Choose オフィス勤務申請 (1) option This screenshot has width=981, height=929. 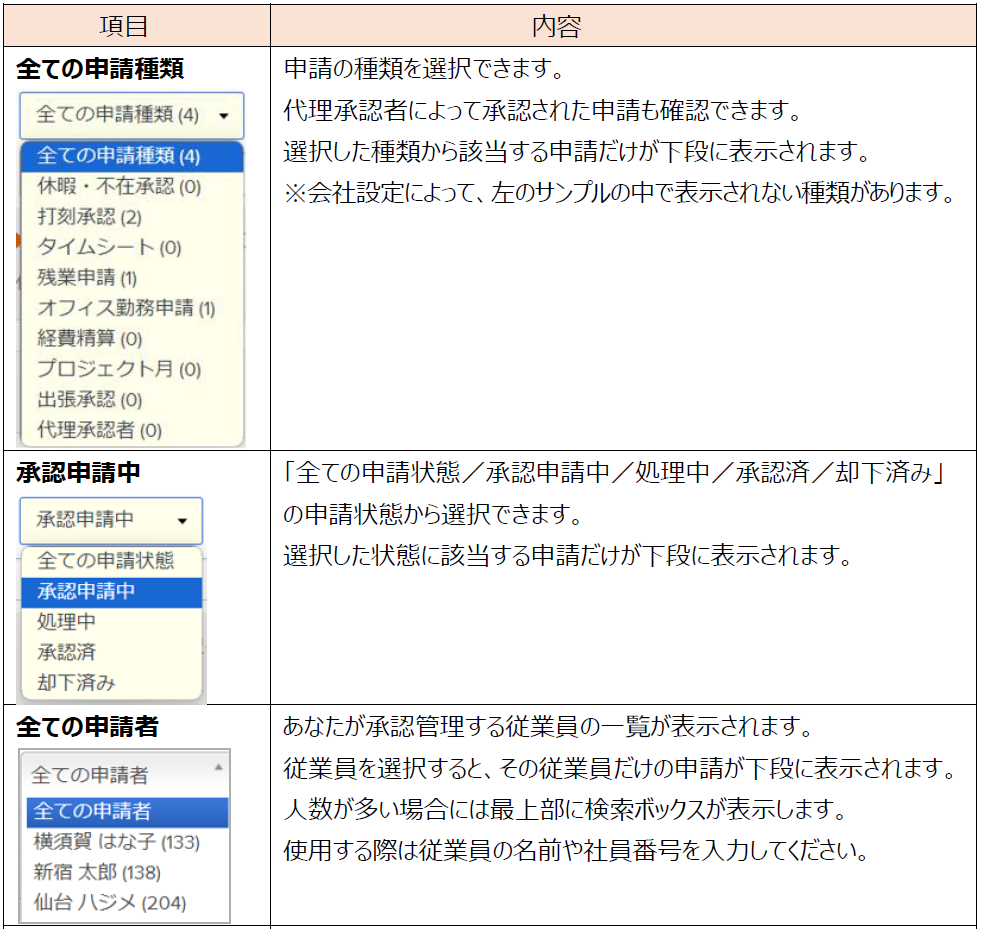125,308
